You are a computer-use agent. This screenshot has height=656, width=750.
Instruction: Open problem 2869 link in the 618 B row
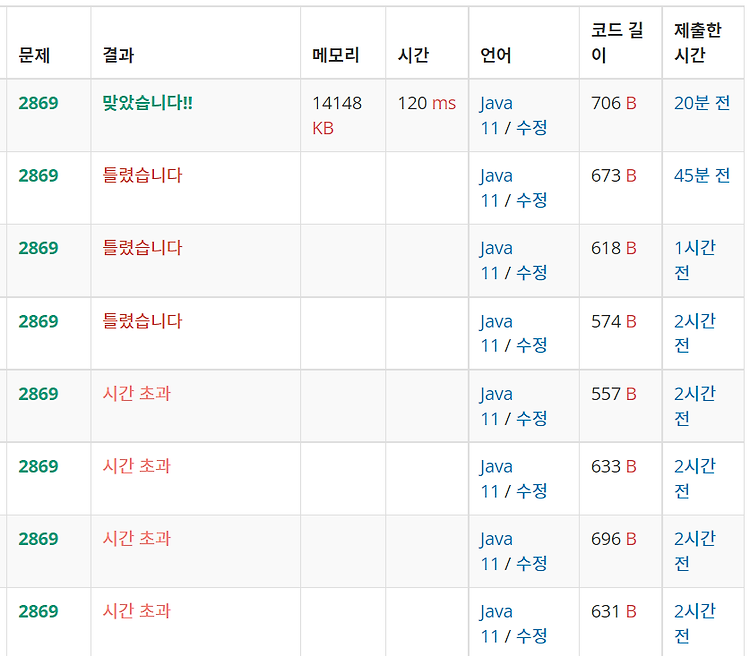(x=38, y=248)
